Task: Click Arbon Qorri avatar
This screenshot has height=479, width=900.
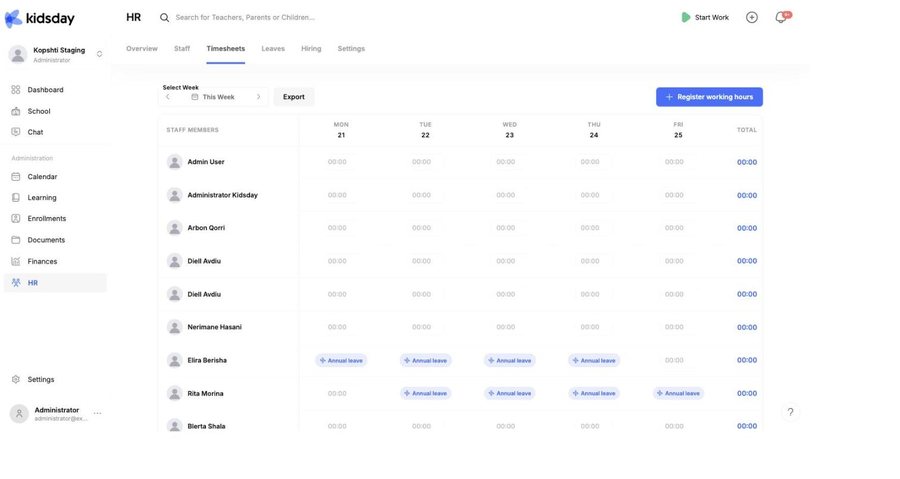Action: [174, 228]
